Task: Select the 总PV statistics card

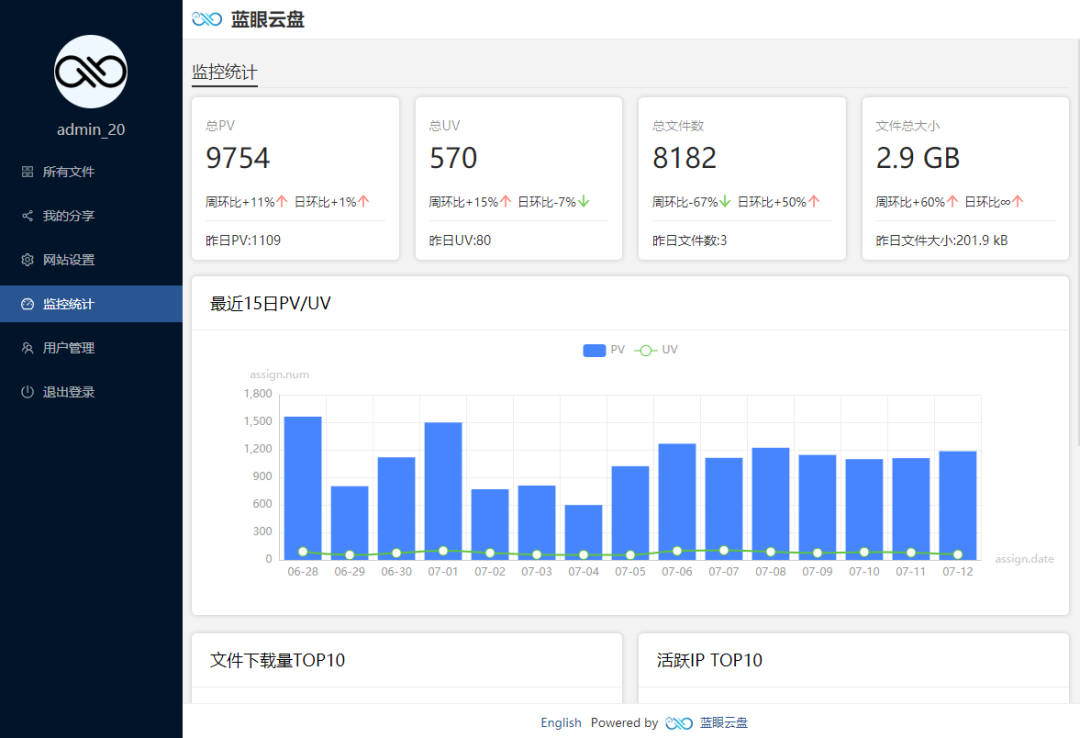Action: pyautogui.click(x=295, y=178)
